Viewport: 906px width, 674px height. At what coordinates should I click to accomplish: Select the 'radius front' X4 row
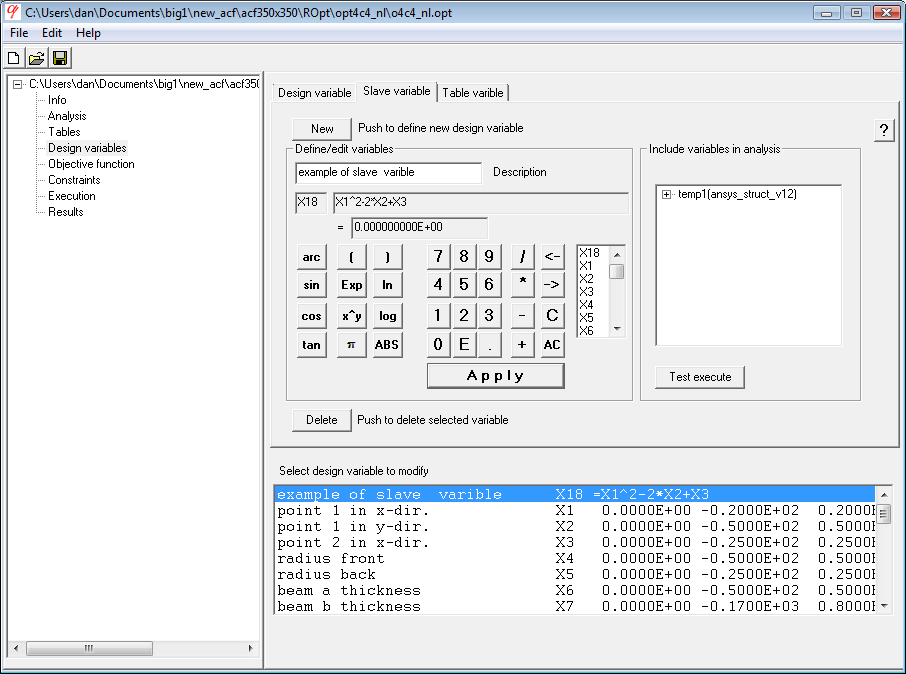click(574, 559)
